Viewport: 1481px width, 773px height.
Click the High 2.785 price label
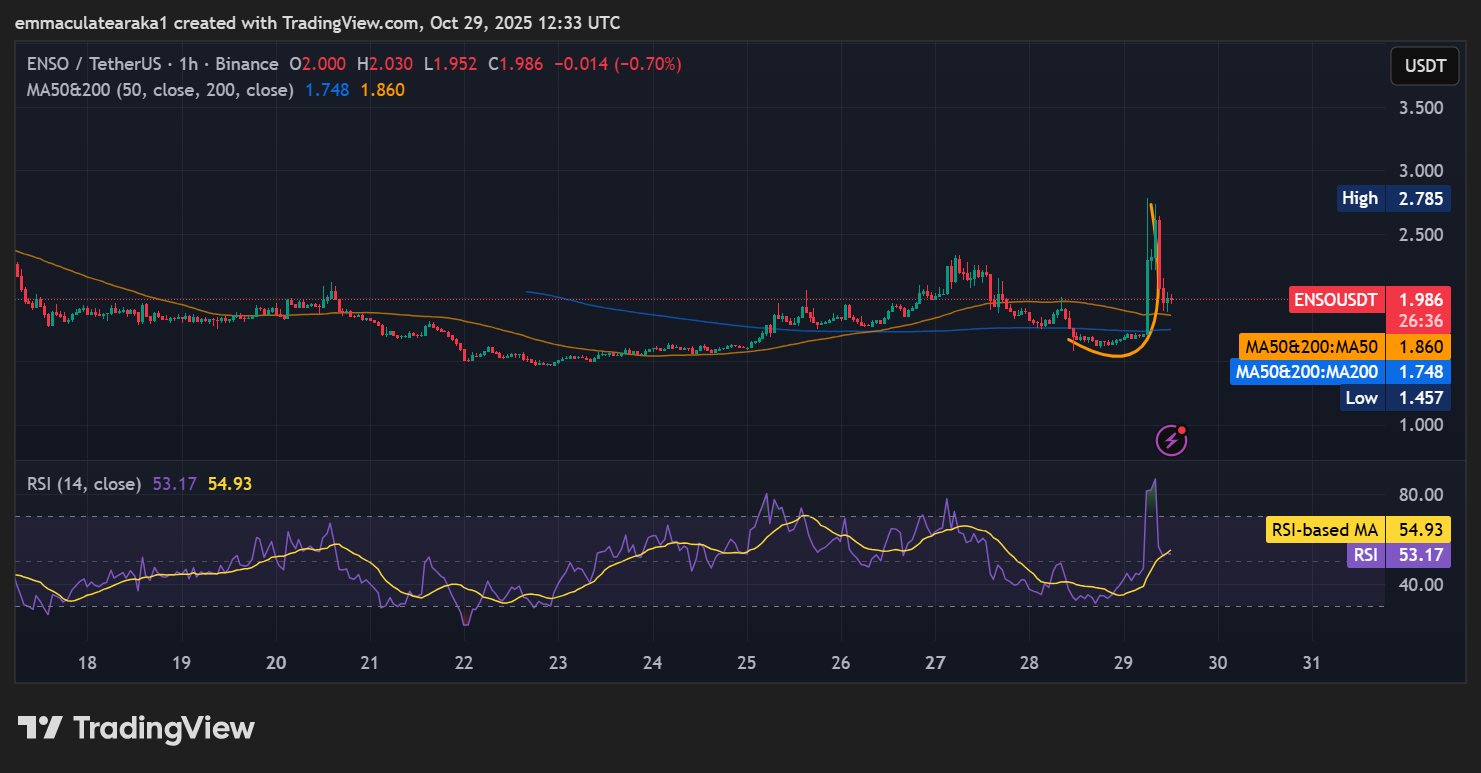(1394, 198)
